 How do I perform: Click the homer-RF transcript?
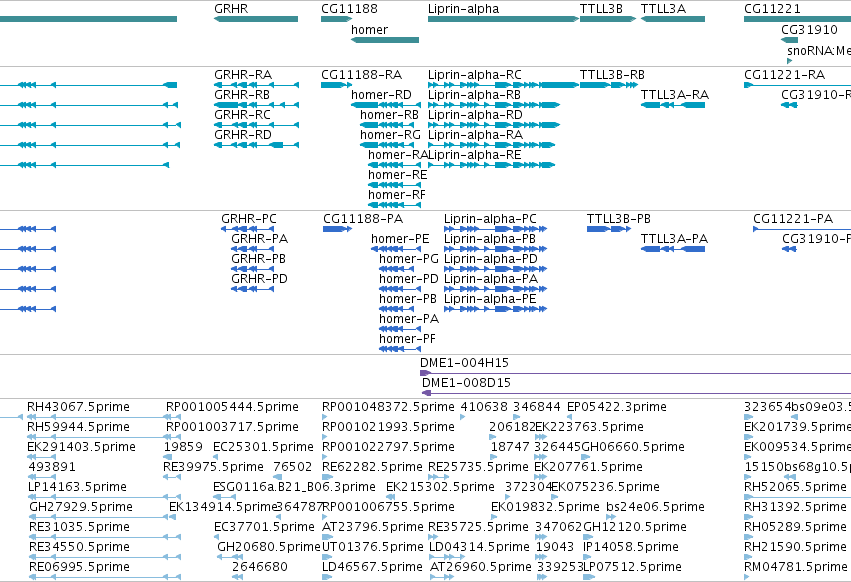tap(395, 205)
